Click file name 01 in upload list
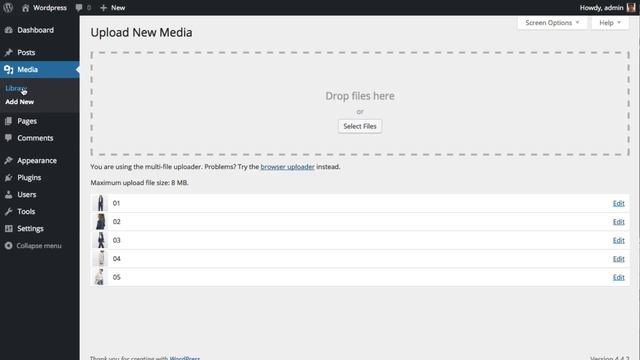Viewport: 640px width, 360px height. click(x=116, y=203)
